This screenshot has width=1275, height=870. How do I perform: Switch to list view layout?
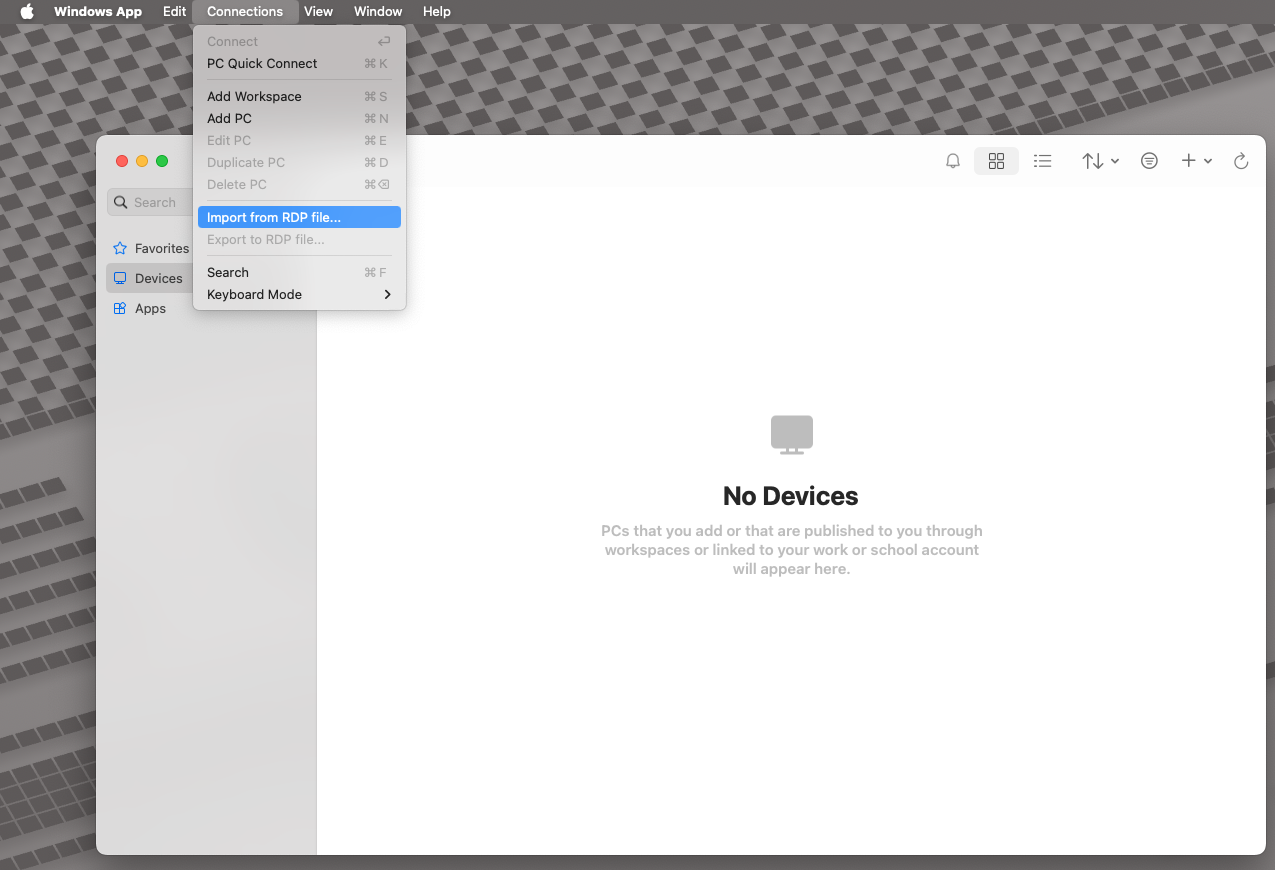[1042, 161]
